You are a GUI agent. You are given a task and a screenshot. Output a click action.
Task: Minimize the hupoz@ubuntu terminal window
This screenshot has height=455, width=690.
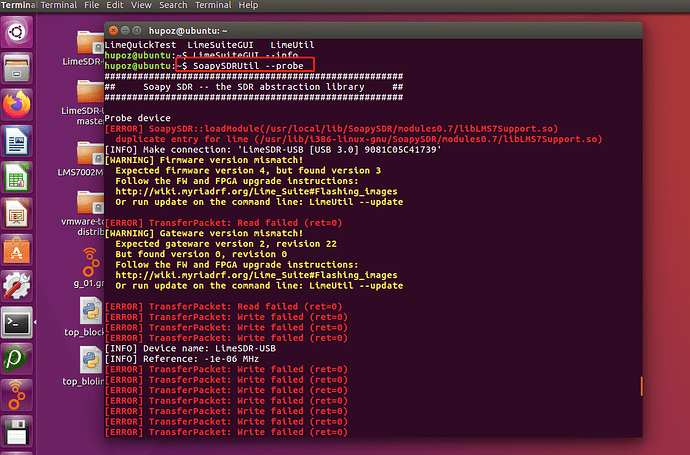tap(125, 30)
